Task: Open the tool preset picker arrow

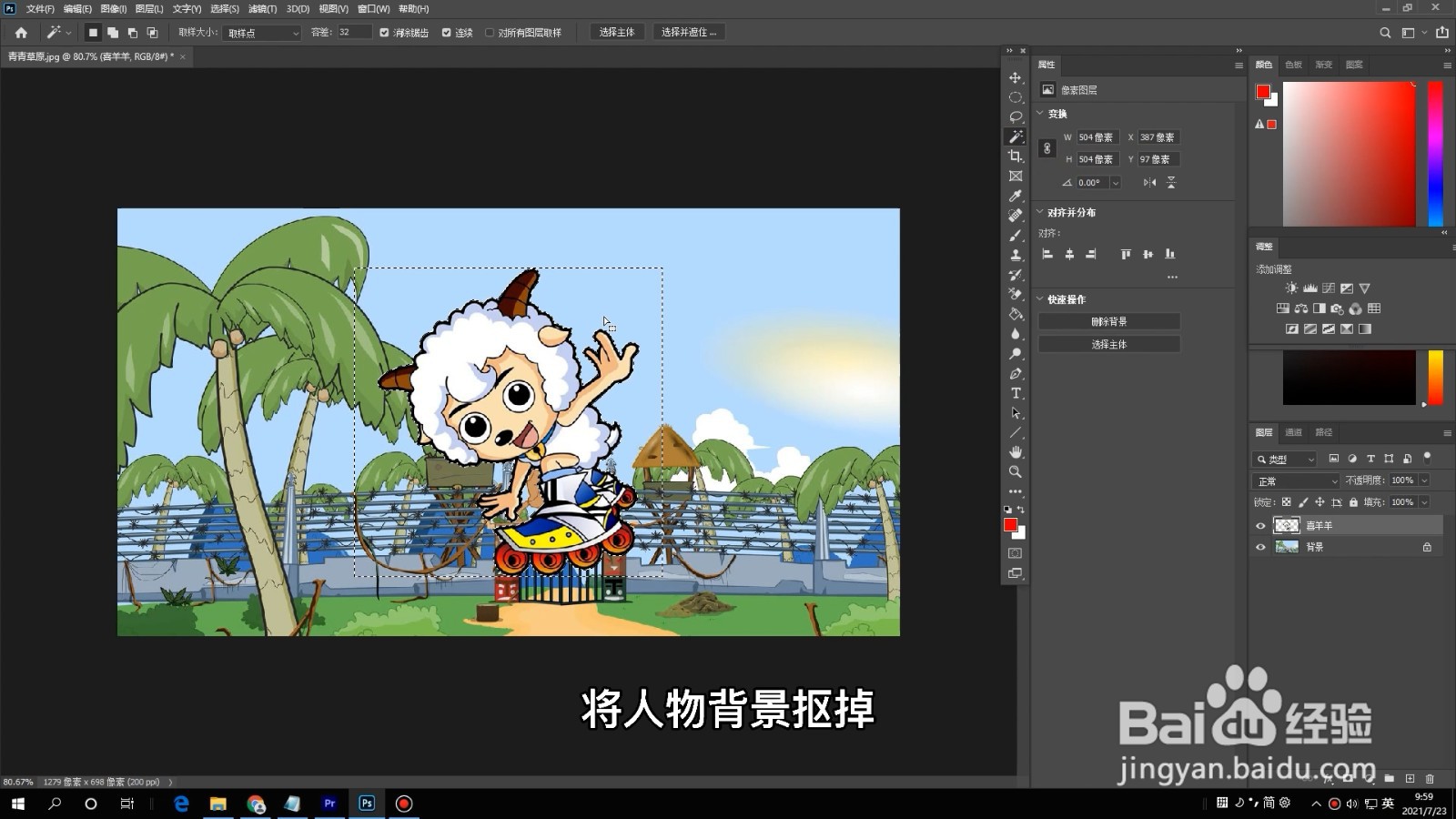Action: click(69, 33)
